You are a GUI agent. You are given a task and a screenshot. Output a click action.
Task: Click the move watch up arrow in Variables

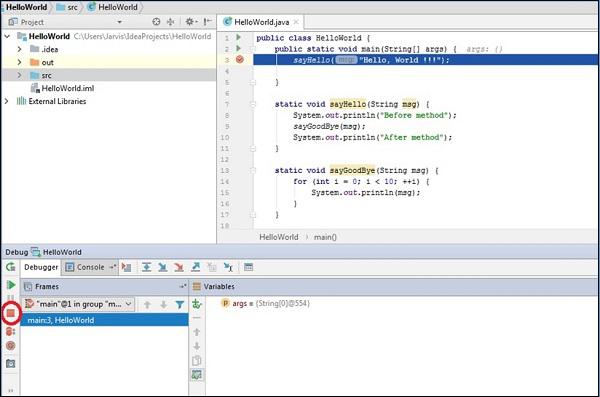tap(197, 332)
